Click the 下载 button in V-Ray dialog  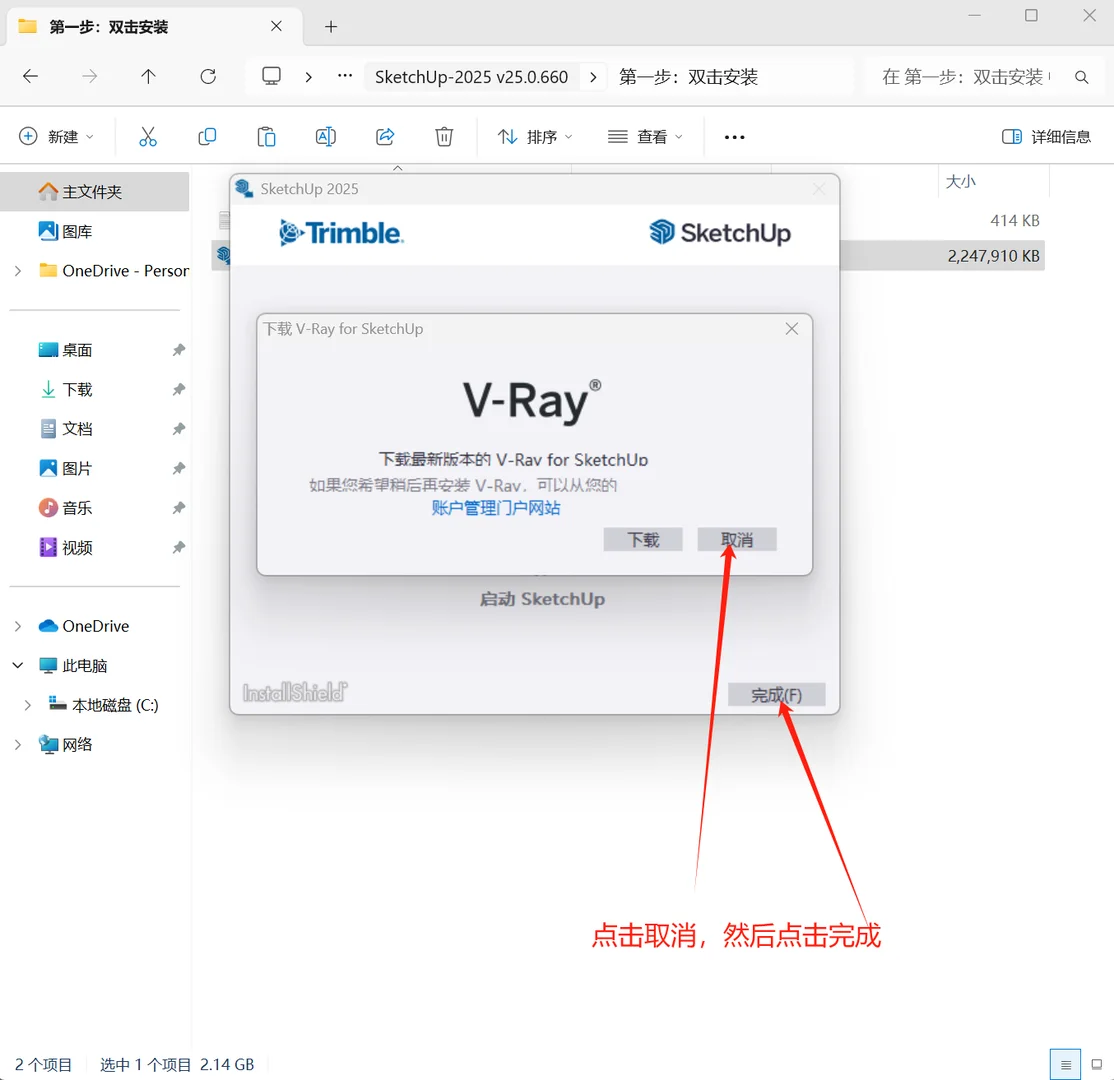click(x=643, y=539)
